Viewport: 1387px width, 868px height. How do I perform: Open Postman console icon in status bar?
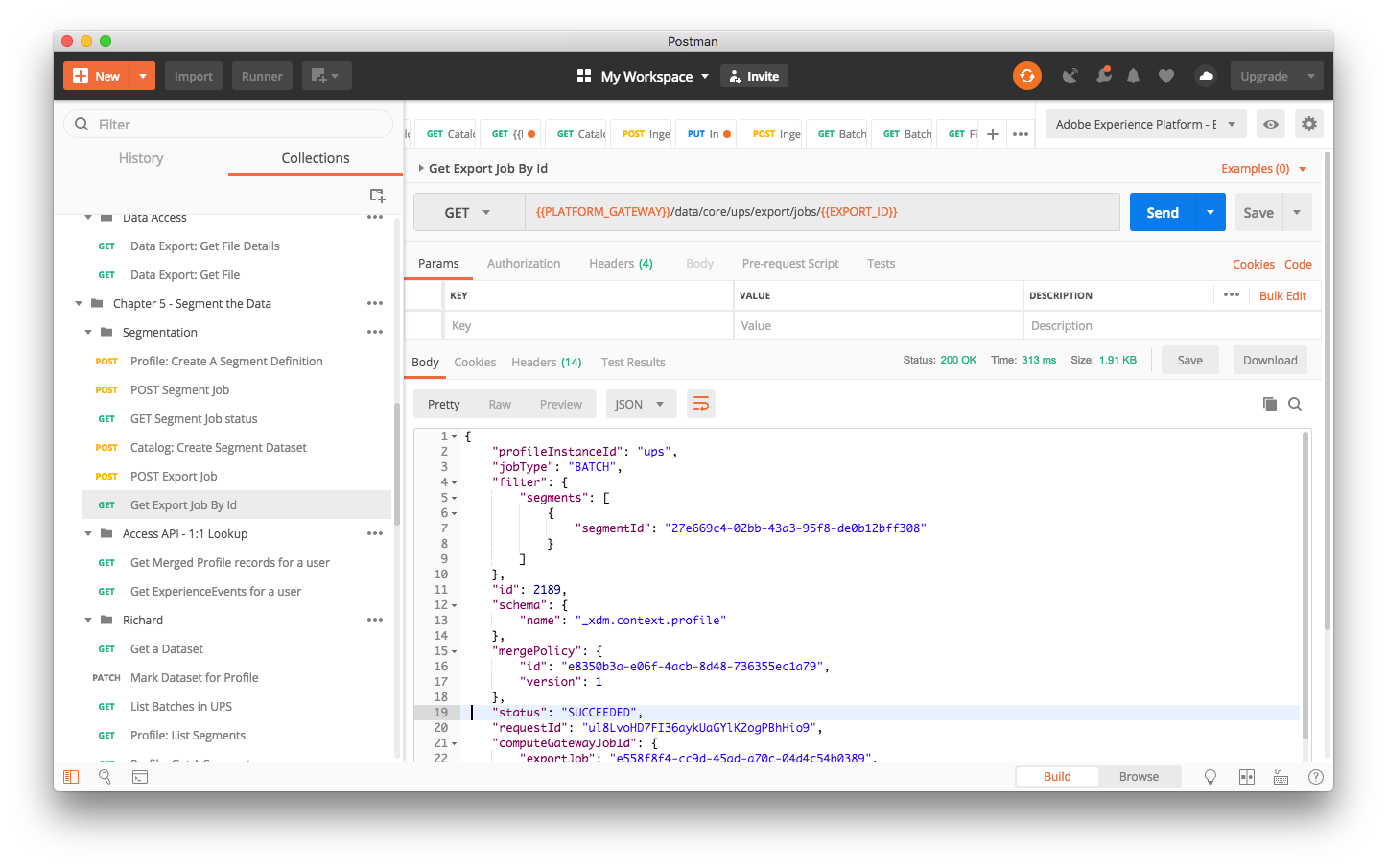coord(140,777)
